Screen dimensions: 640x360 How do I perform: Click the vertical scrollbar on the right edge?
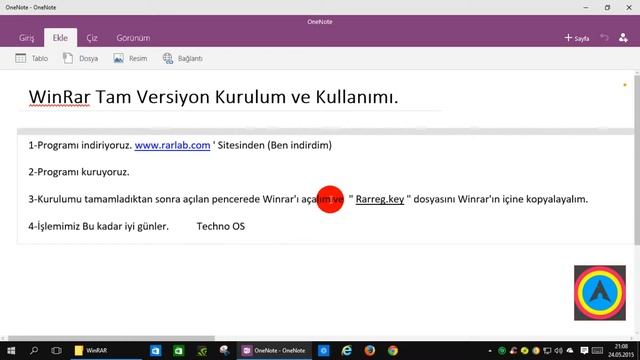click(637, 159)
